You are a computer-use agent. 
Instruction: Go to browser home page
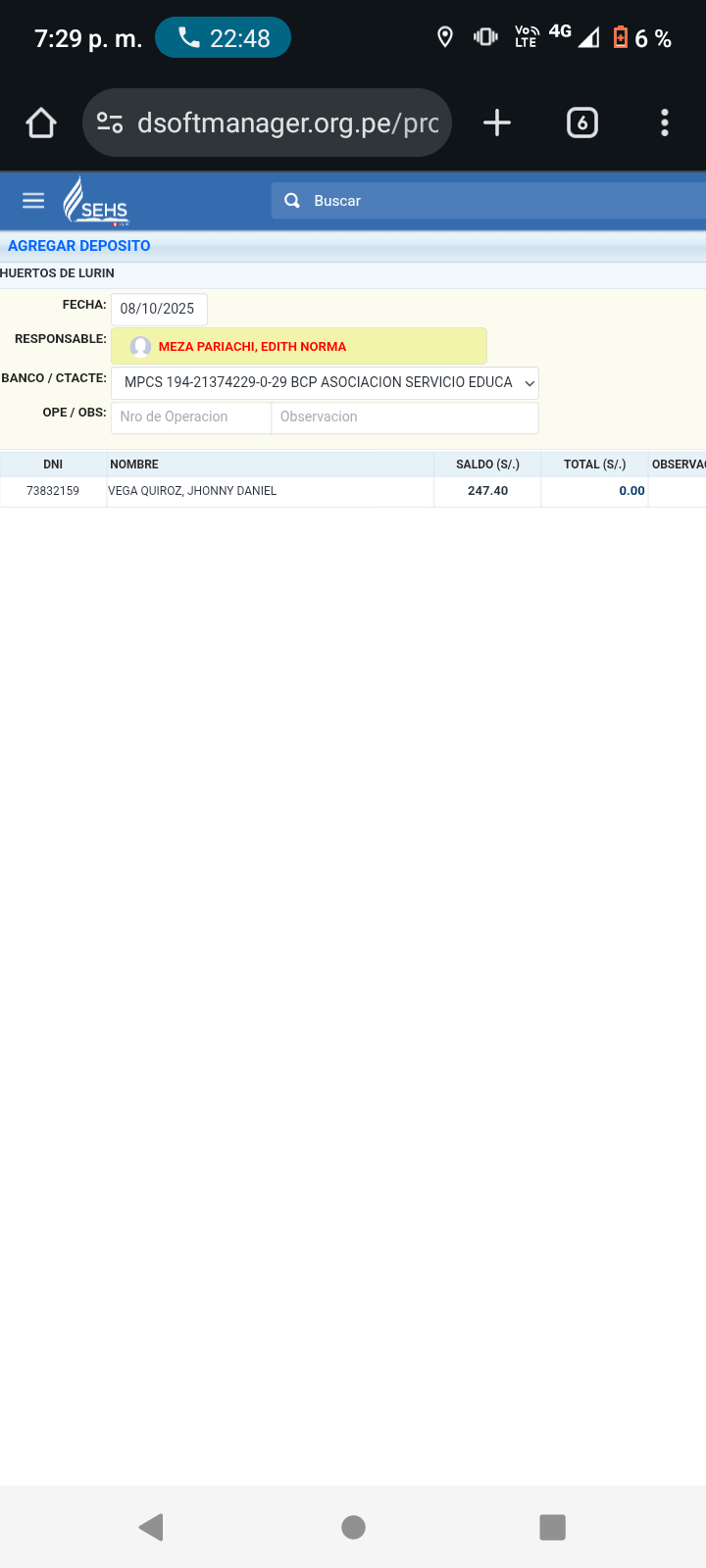[x=41, y=122]
